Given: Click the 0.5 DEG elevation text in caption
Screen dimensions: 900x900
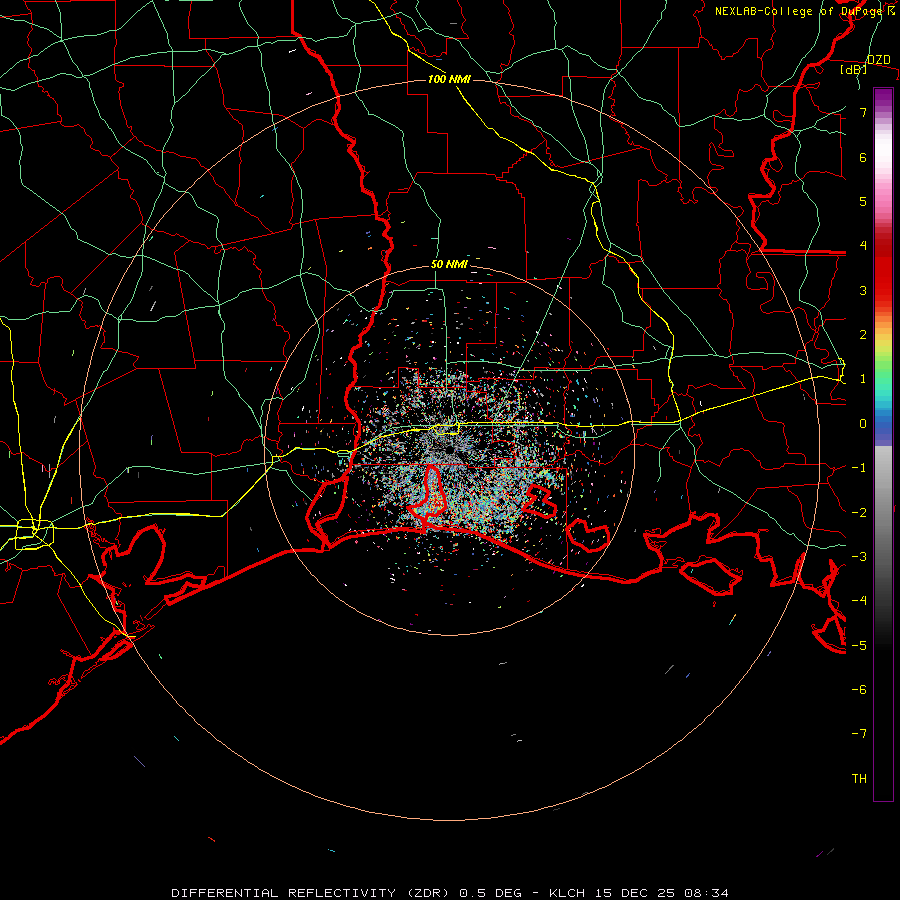Looking at the screenshot, I should pyautogui.click(x=491, y=893).
